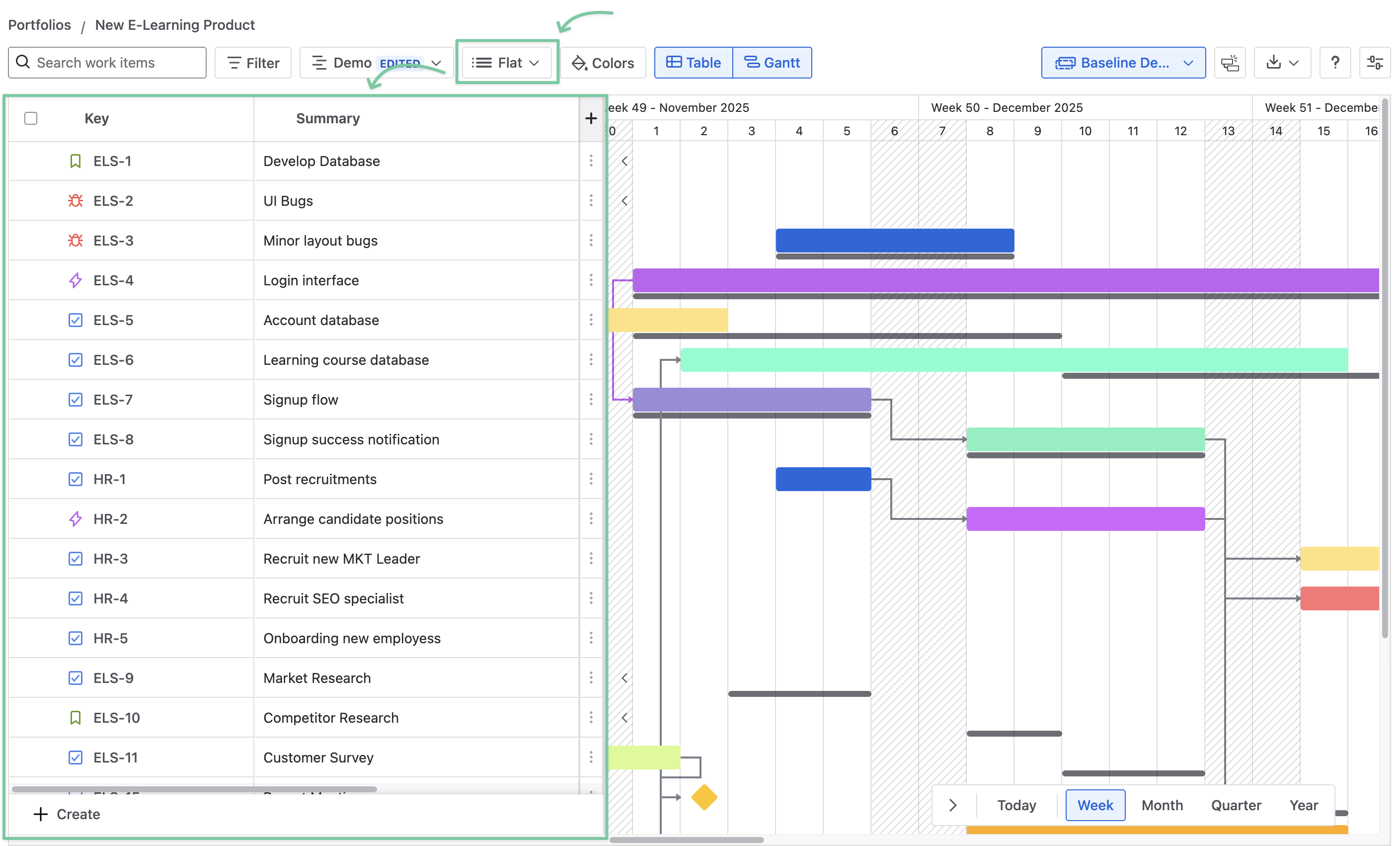The image size is (1400, 846).
Task: Click the Colors paint bucket button
Action: (x=603, y=63)
